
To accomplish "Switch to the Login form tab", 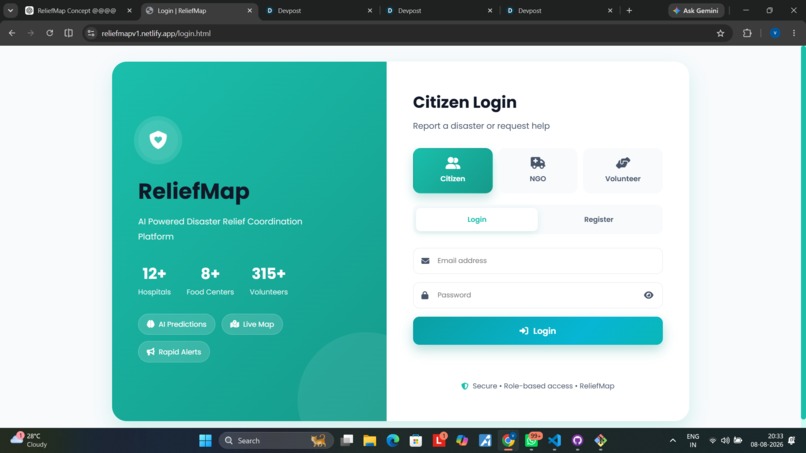I will click(x=477, y=220).
